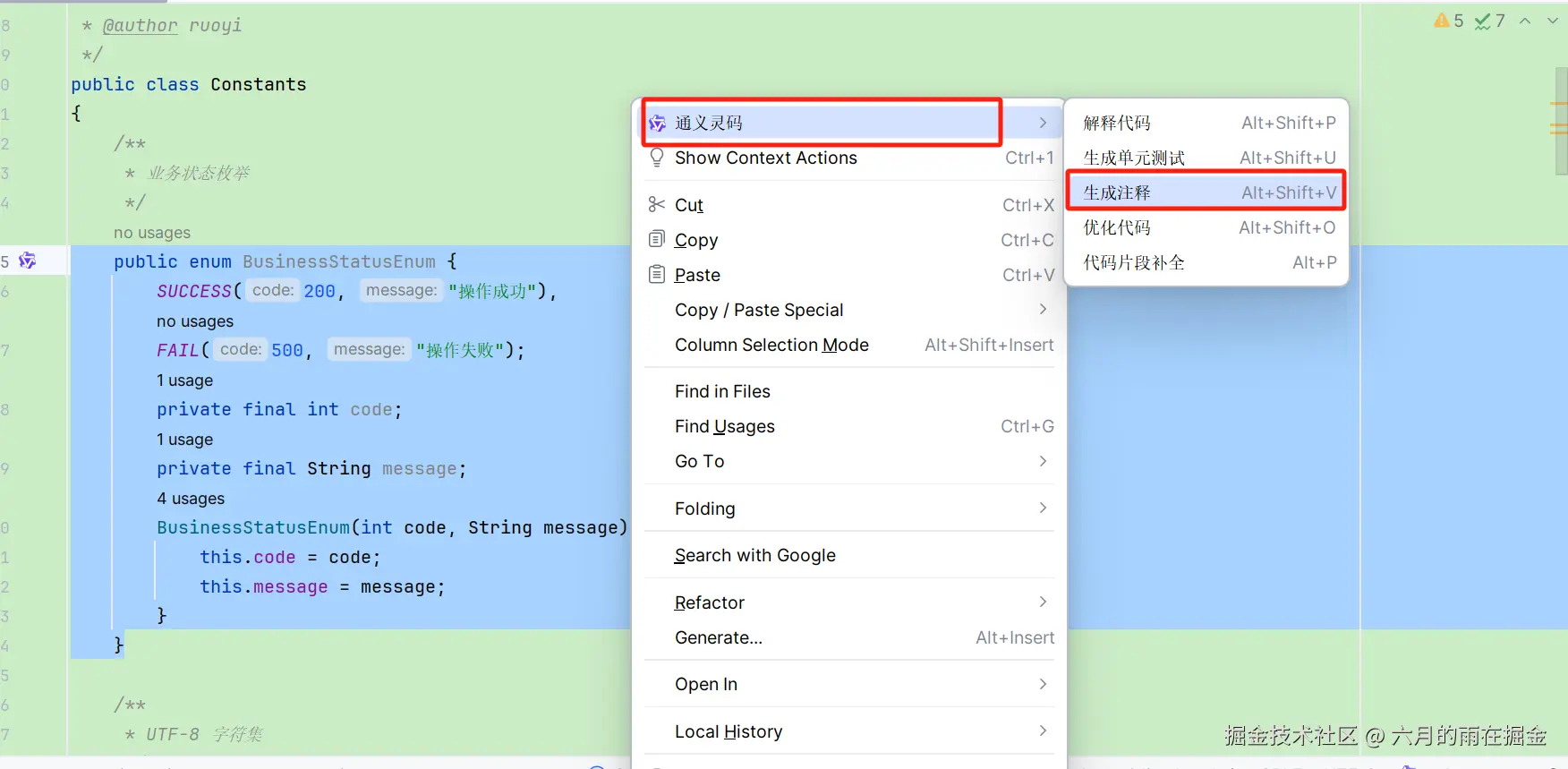Click the string "操作失败"
Screen dimensions: 1568x769
click(x=460, y=350)
